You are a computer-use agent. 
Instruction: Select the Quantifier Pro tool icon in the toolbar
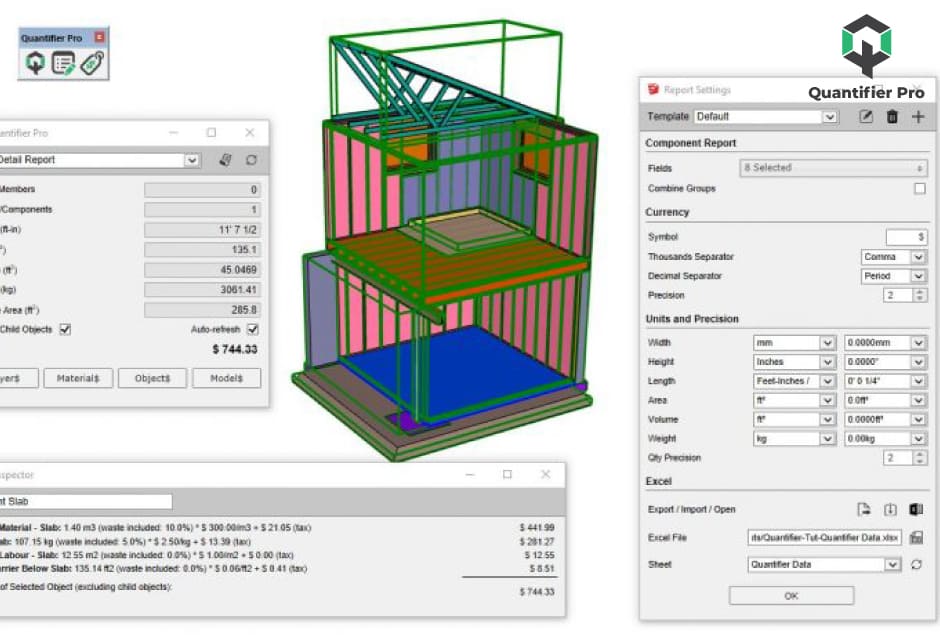(x=35, y=63)
